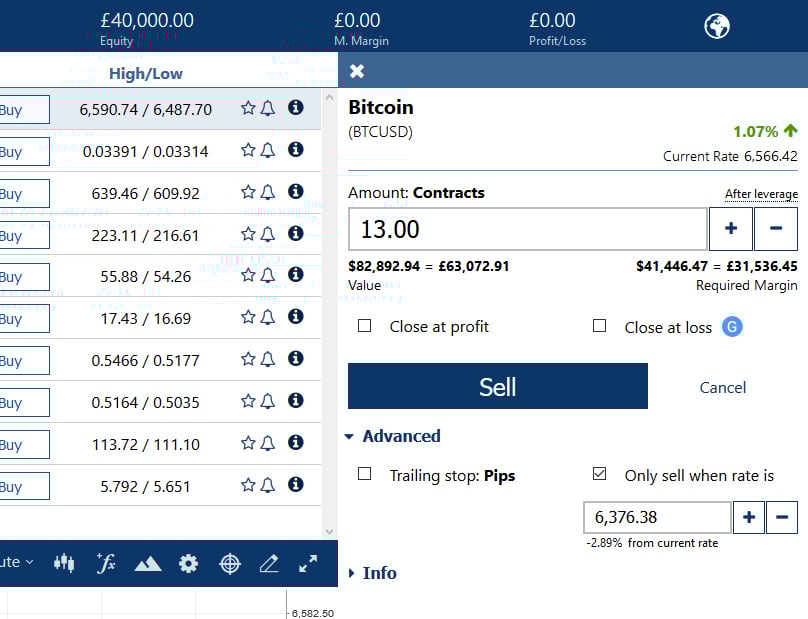Favorite the 0.03391 / 0.03314 row star

tap(248, 150)
